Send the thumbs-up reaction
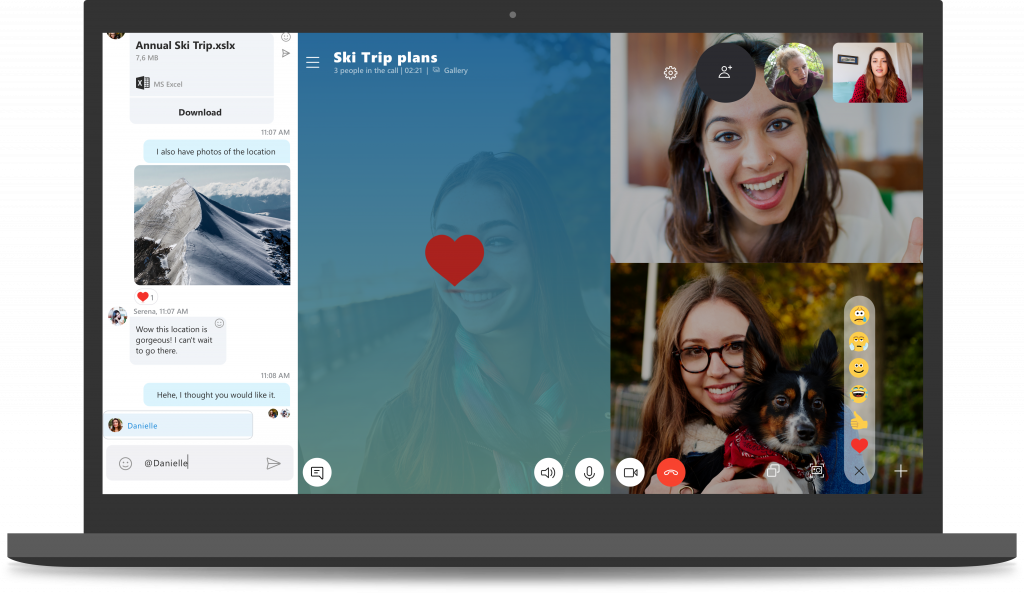The height and width of the screenshot is (593, 1024). coord(859,420)
